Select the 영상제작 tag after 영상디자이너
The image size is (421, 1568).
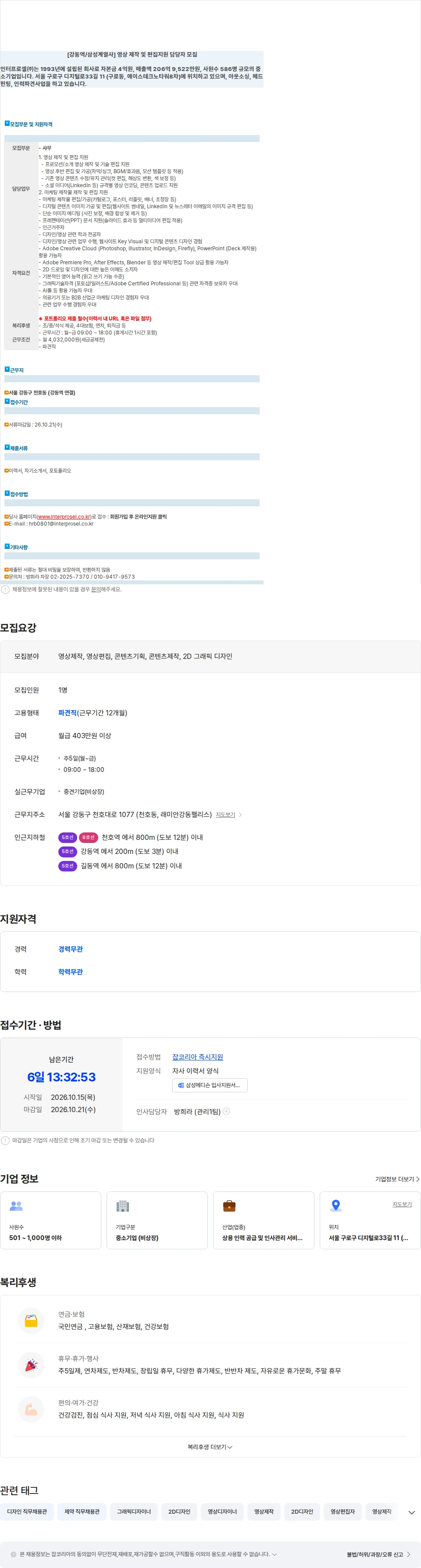point(264,1511)
